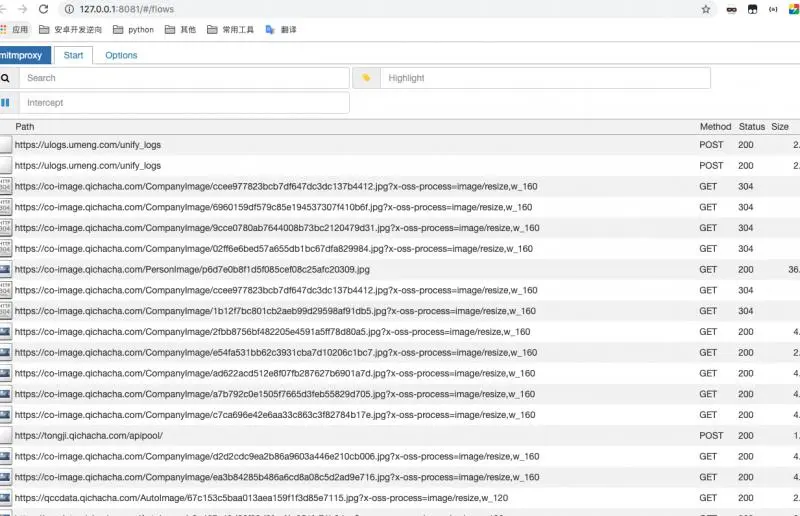The image size is (800, 516).
Task: Click image icon of ea3b84285b48 flow
Action: pyautogui.click(x=5, y=477)
